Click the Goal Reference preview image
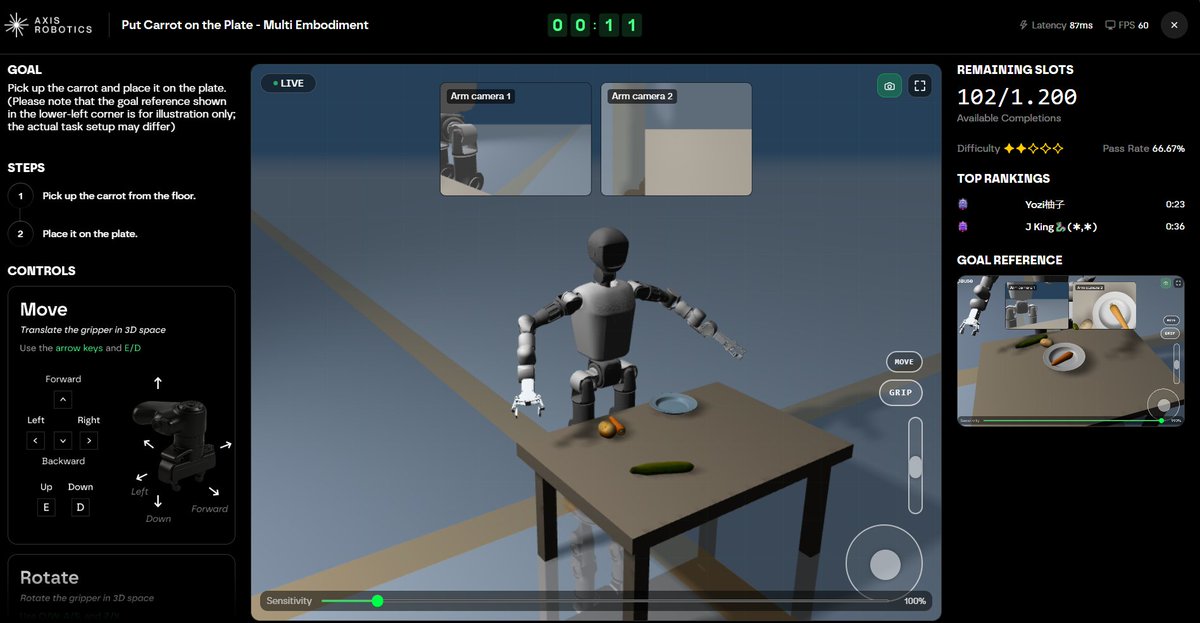1200x623 pixels. (x=1070, y=351)
